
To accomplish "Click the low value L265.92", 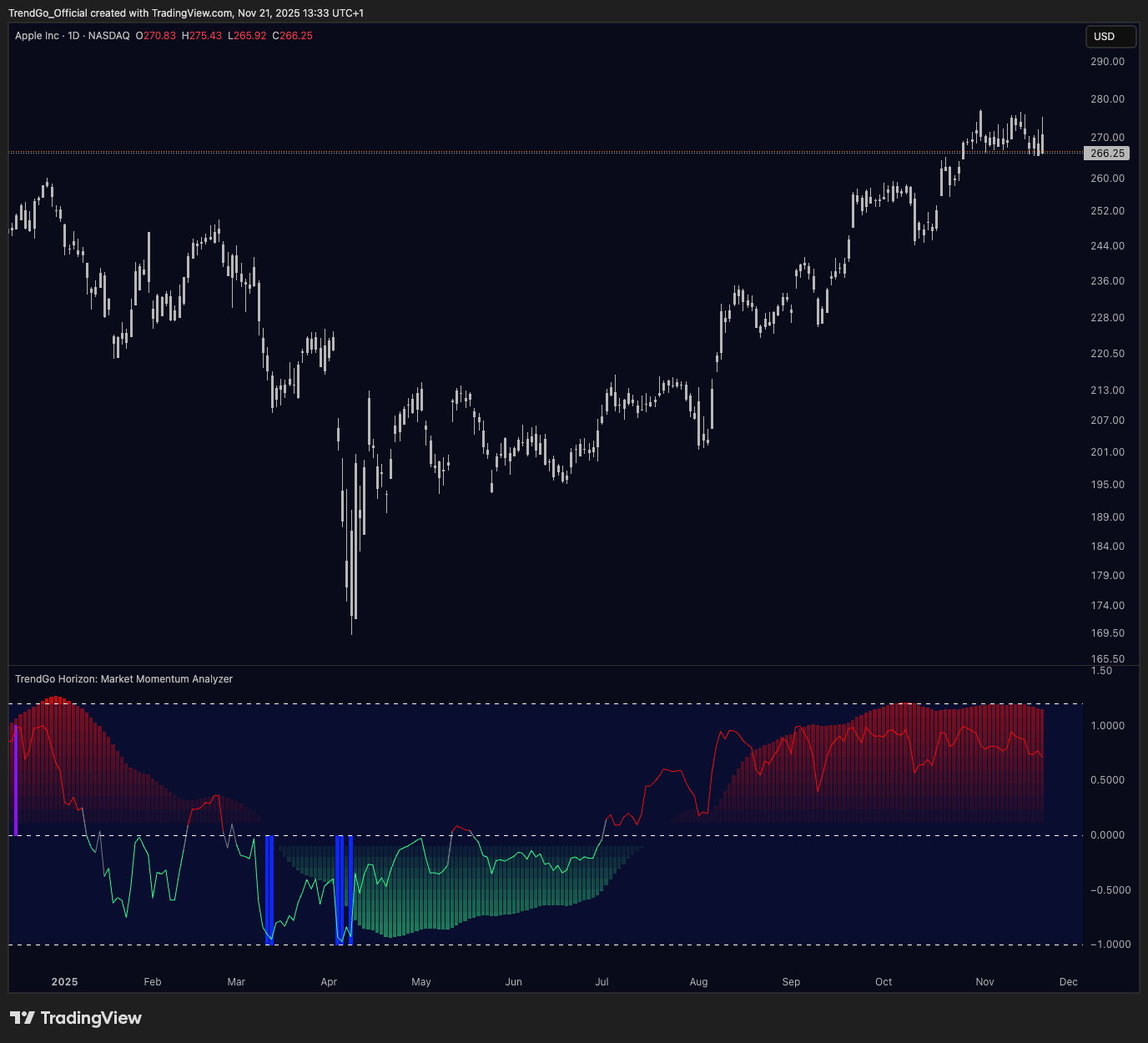I will (x=247, y=36).
